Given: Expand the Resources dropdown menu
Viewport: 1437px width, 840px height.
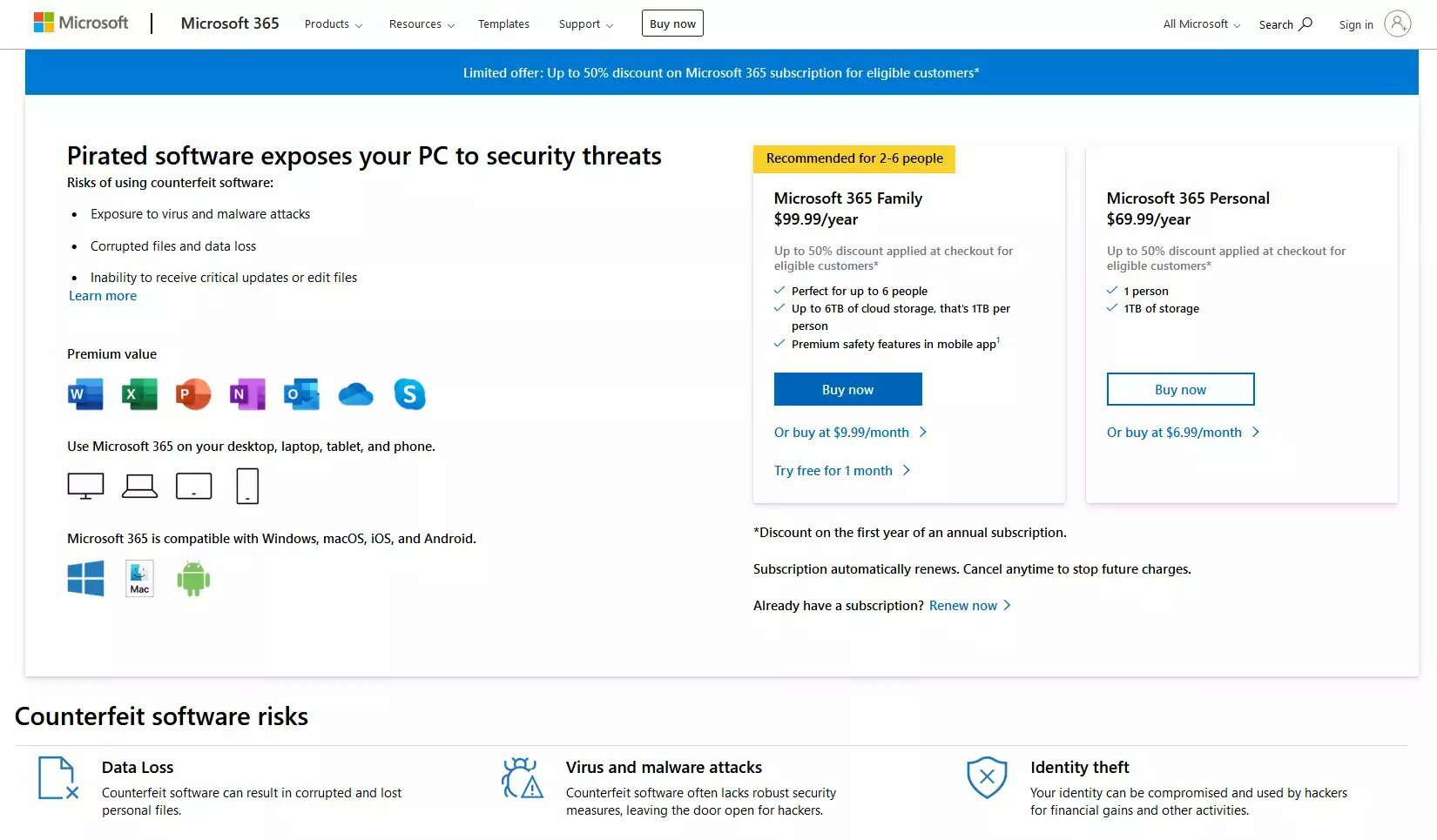Looking at the screenshot, I should coord(422,24).
